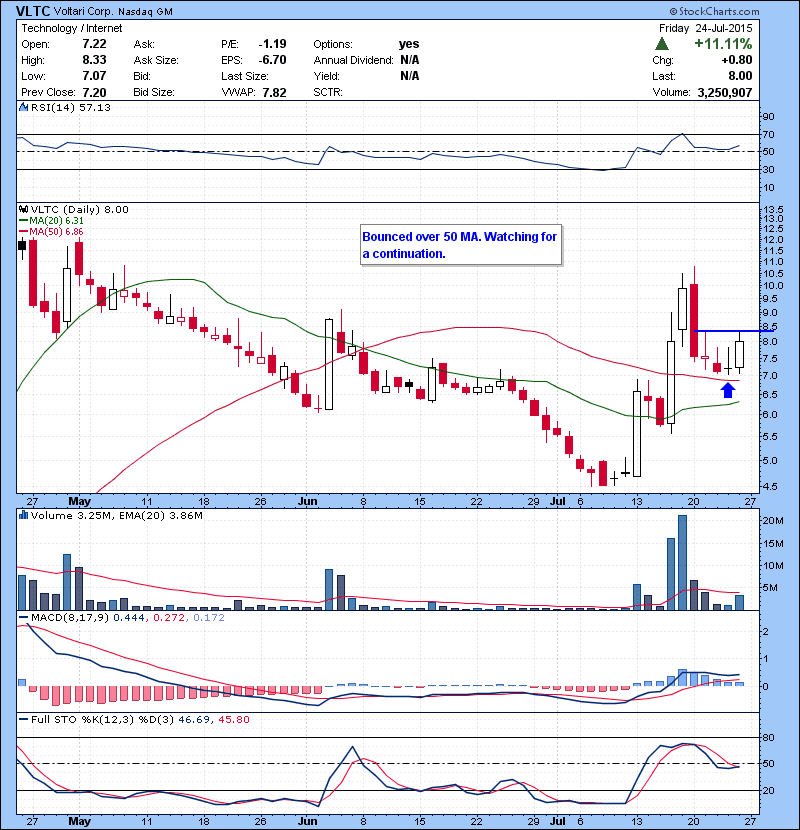Click the Last price 8.00 in the header
Screen dimensions: 800x830
[x=740, y=76]
